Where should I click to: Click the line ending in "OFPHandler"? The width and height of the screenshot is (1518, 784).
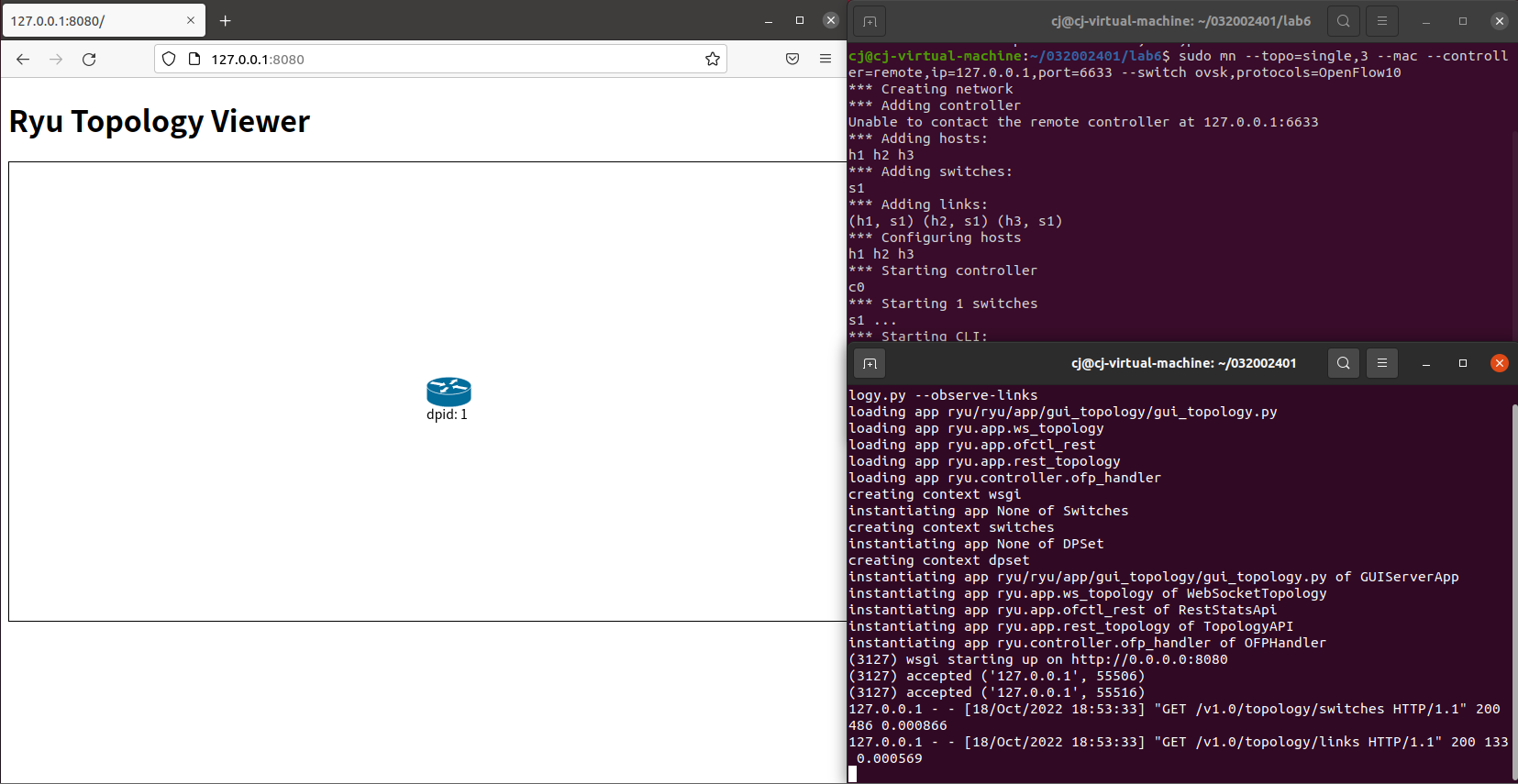(x=1088, y=643)
